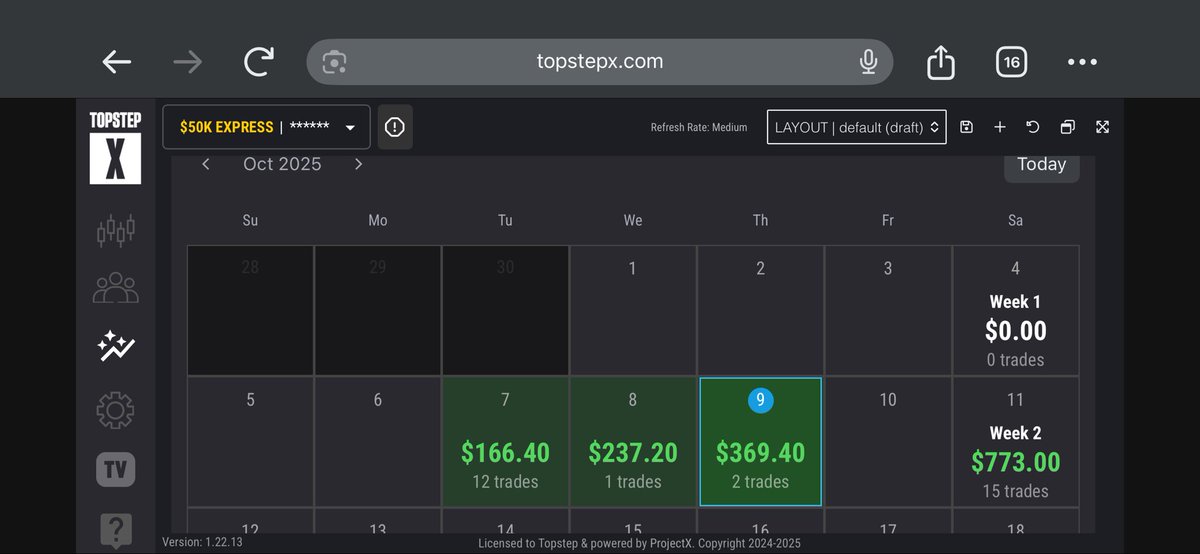Select the October 6 calendar cell
The width and height of the screenshot is (1200, 554).
pyautogui.click(x=377, y=441)
